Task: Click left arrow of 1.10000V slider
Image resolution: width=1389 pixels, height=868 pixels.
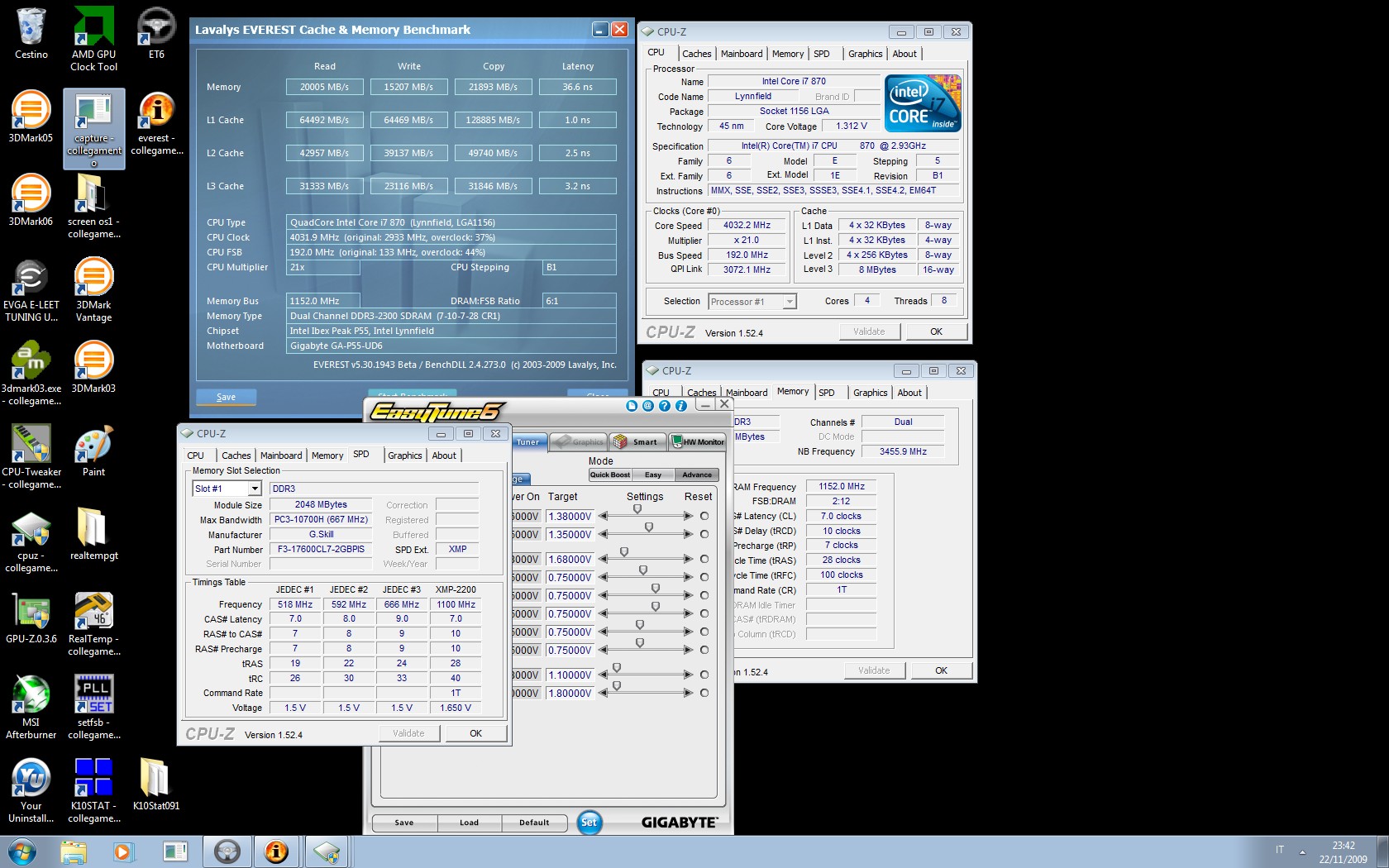Action: (604, 675)
